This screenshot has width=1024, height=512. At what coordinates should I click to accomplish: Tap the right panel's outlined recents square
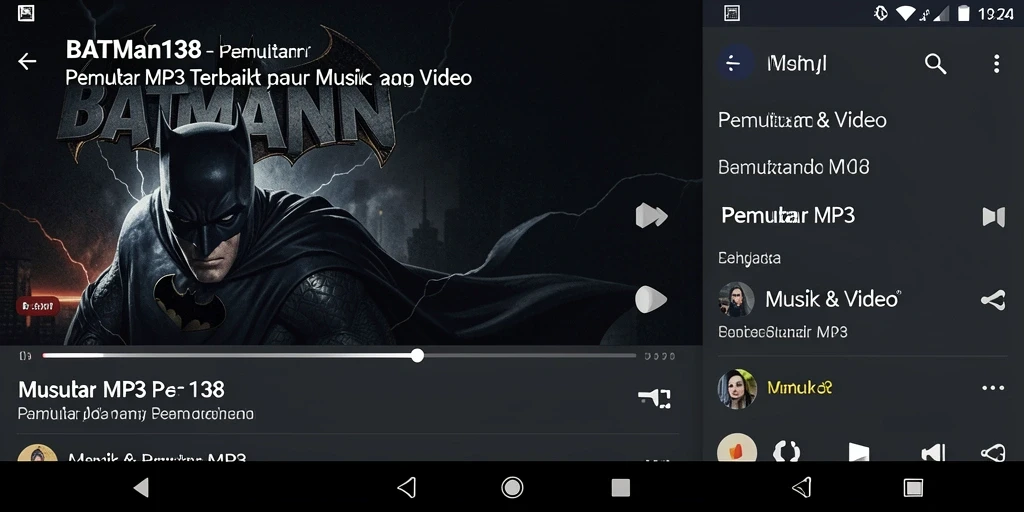point(913,487)
